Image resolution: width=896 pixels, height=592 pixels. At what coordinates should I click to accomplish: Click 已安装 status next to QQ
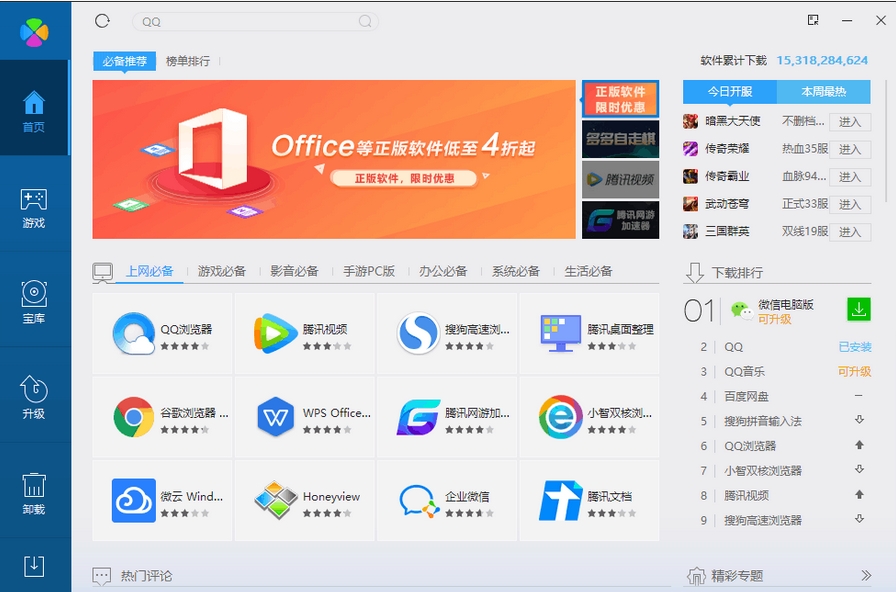(x=854, y=347)
